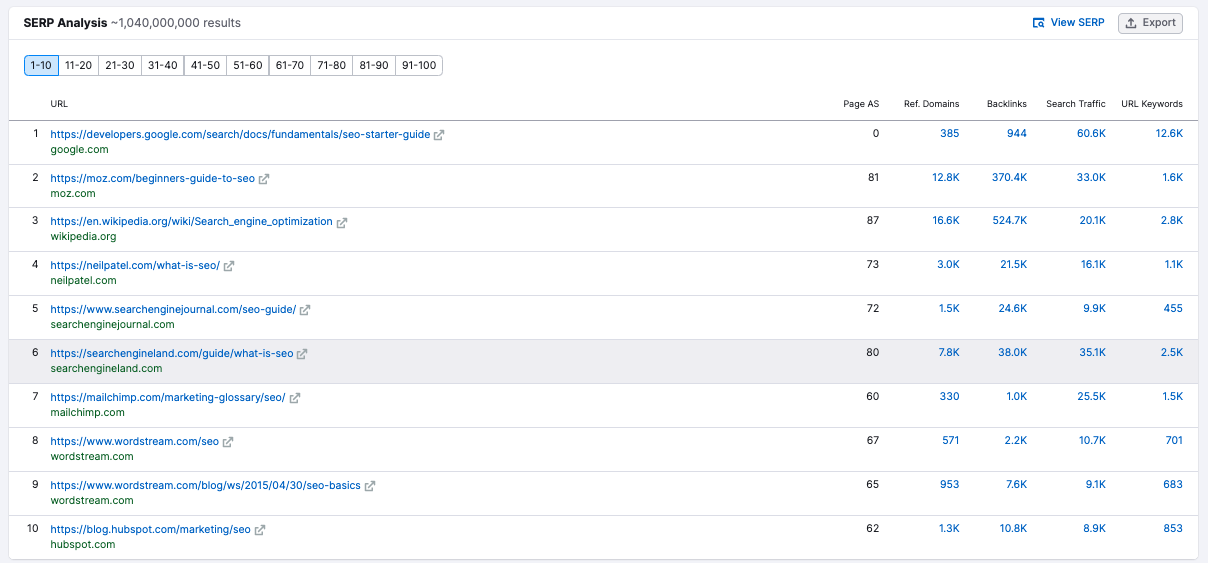Switch to results 61-70
The image size is (1208, 563).
tap(290, 65)
